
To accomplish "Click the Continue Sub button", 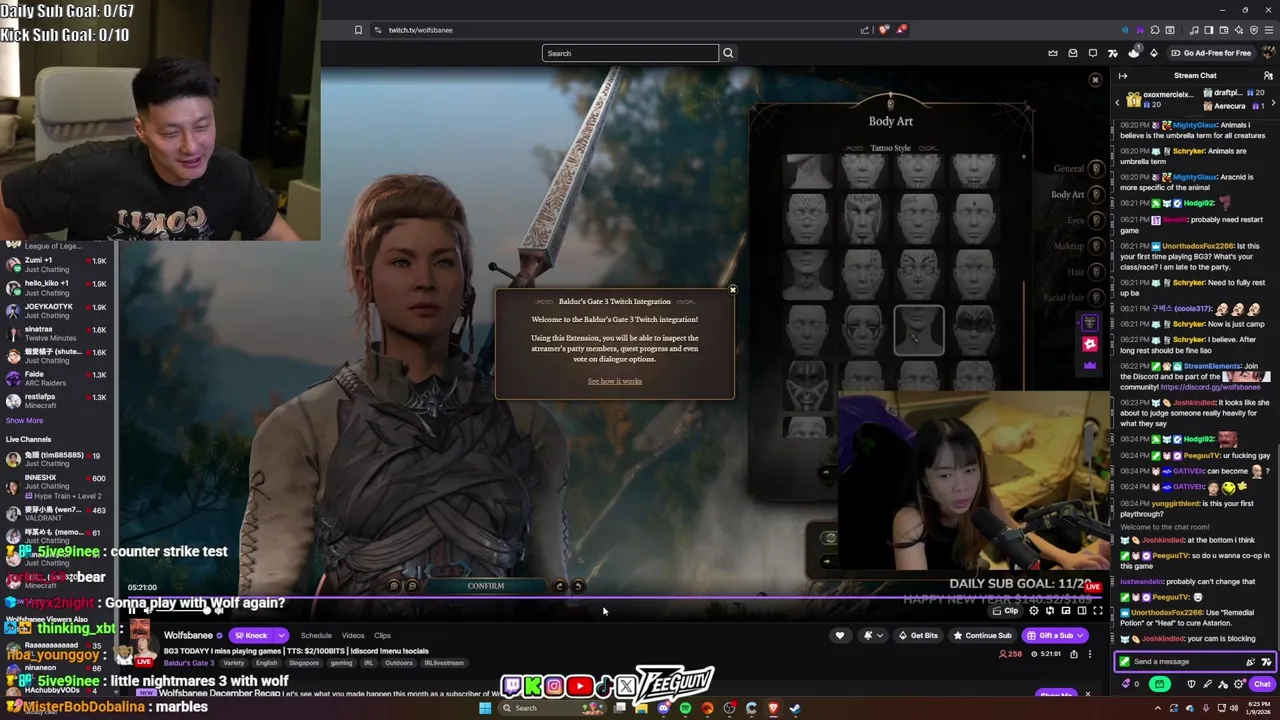I will coord(982,636).
